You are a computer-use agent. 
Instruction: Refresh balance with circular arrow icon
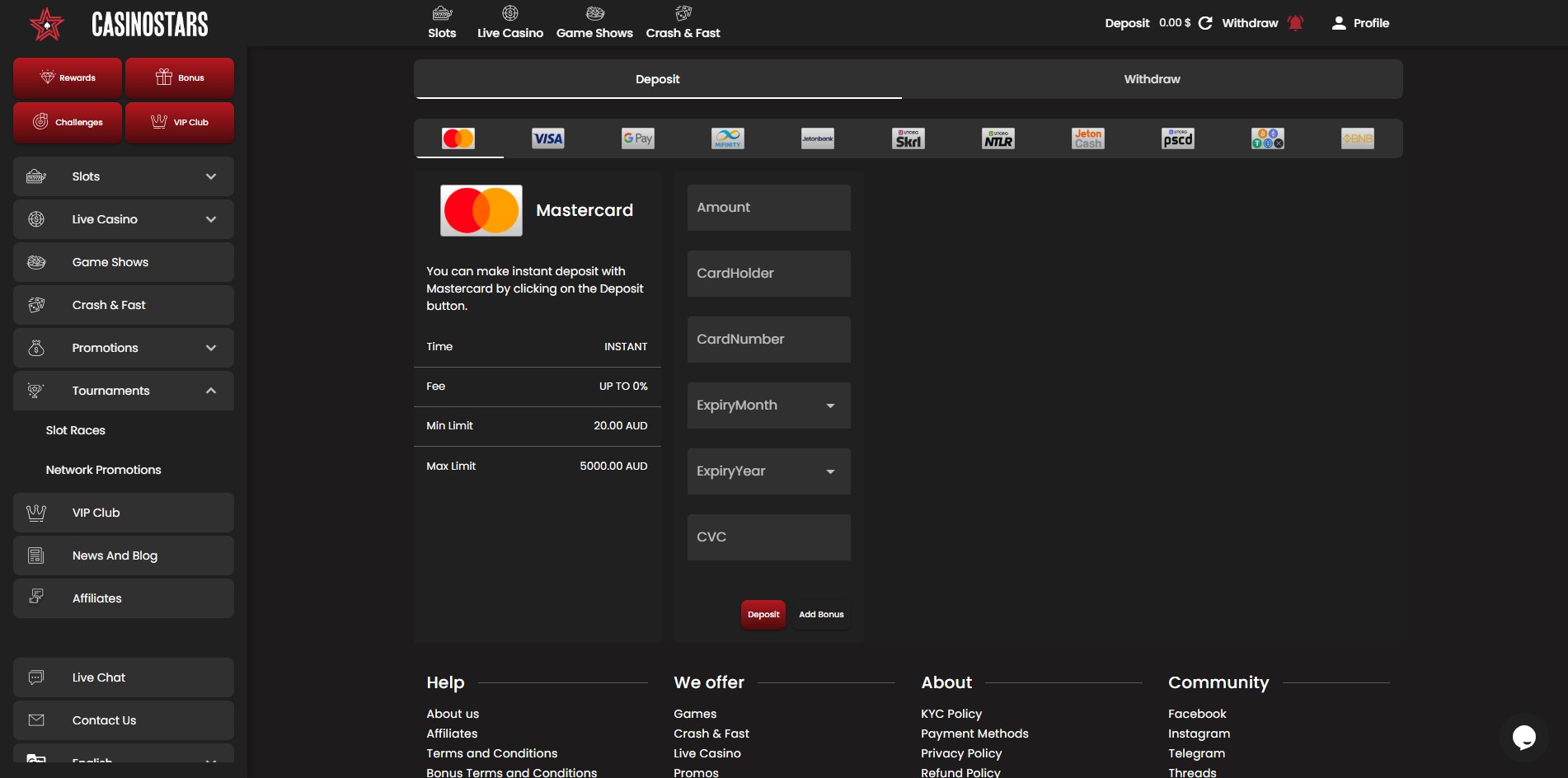(x=1205, y=23)
